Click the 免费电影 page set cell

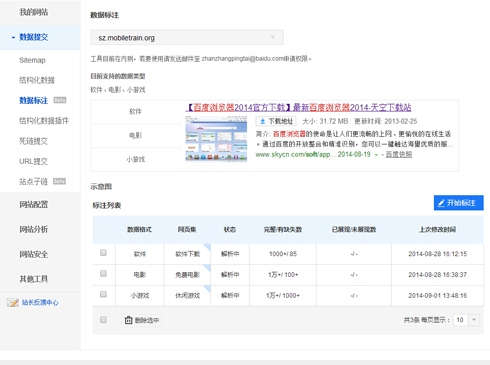(x=188, y=275)
